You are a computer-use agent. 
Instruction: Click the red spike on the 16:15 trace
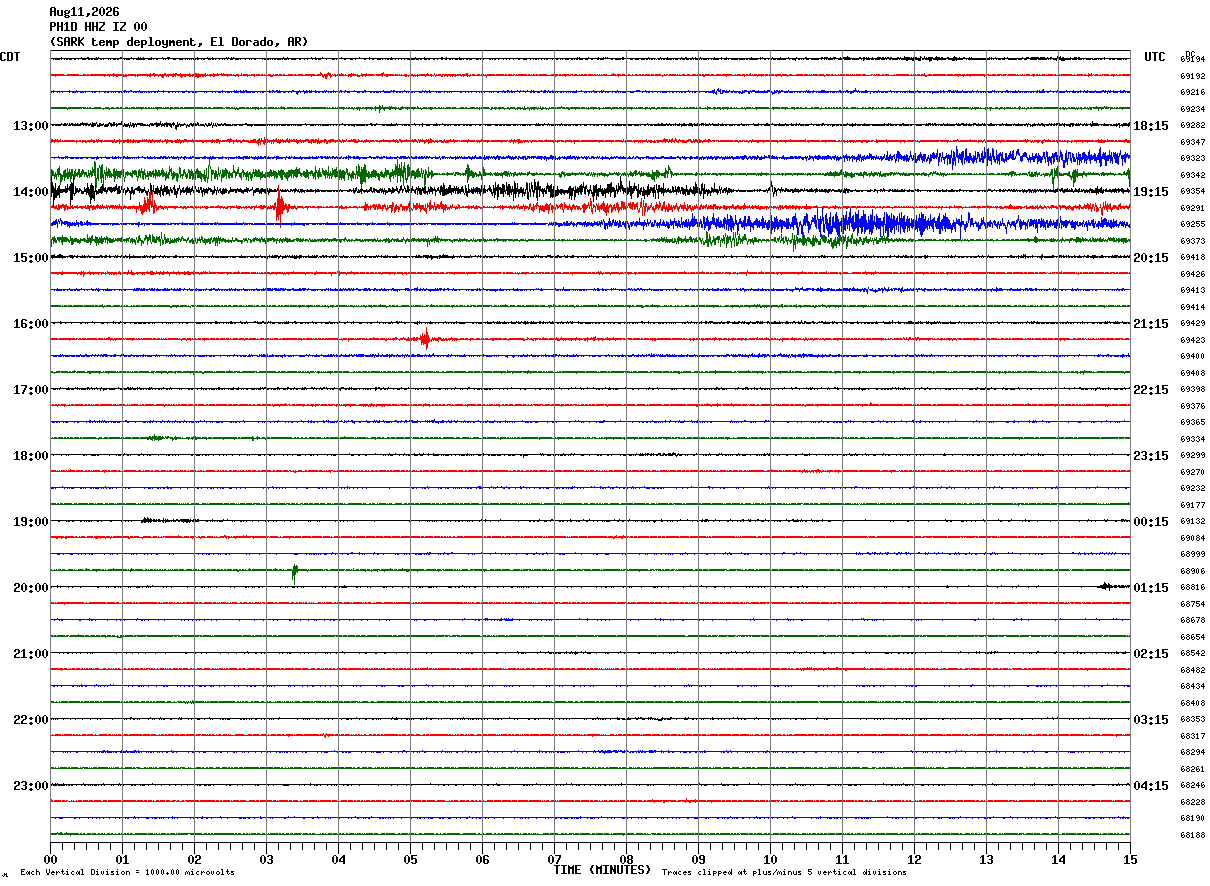tap(425, 339)
